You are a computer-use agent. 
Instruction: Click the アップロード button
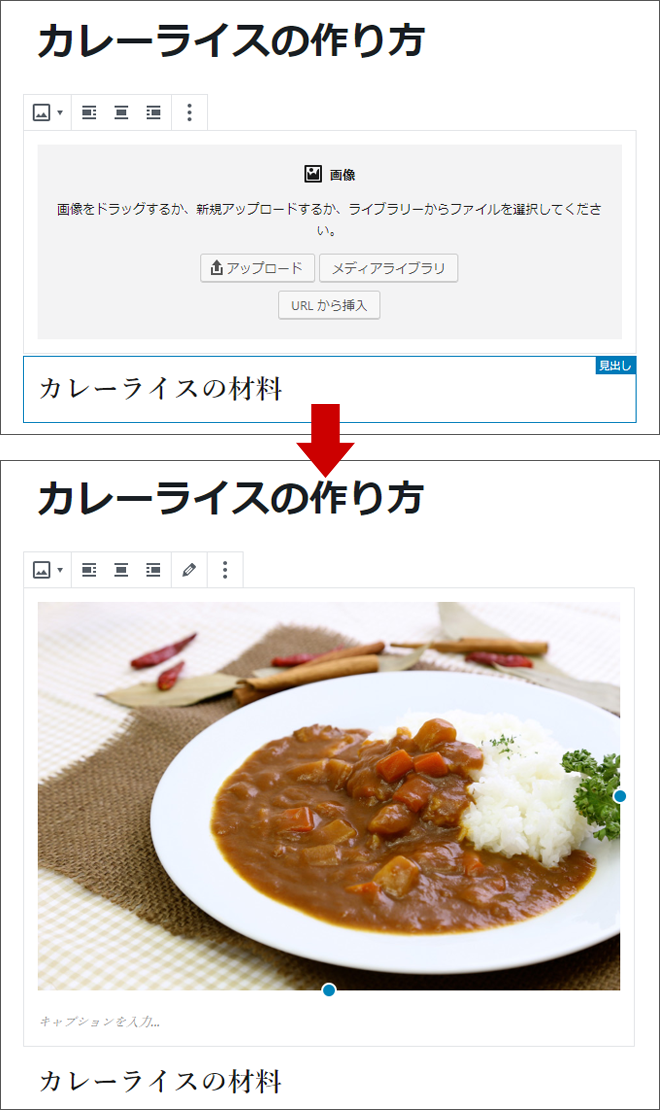[x=257, y=268]
